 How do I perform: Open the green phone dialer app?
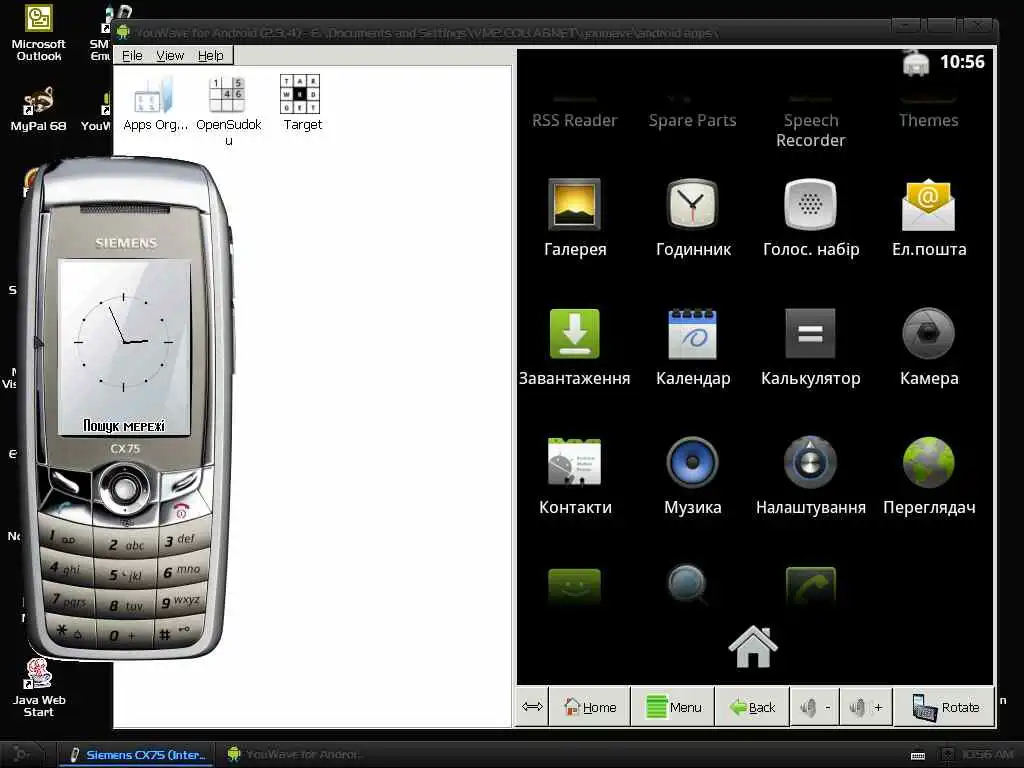pos(810,586)
